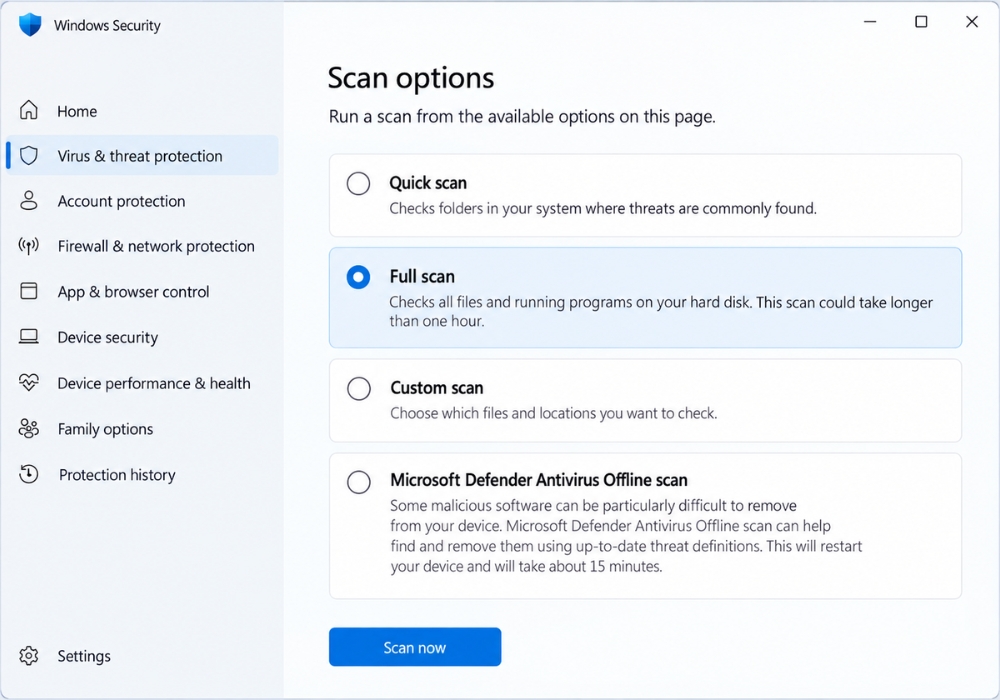Viewport: 1000px width, 700px height.
Task: Click the App & browser control window icon
Action: pyautogui.click(x=29, y=291)
